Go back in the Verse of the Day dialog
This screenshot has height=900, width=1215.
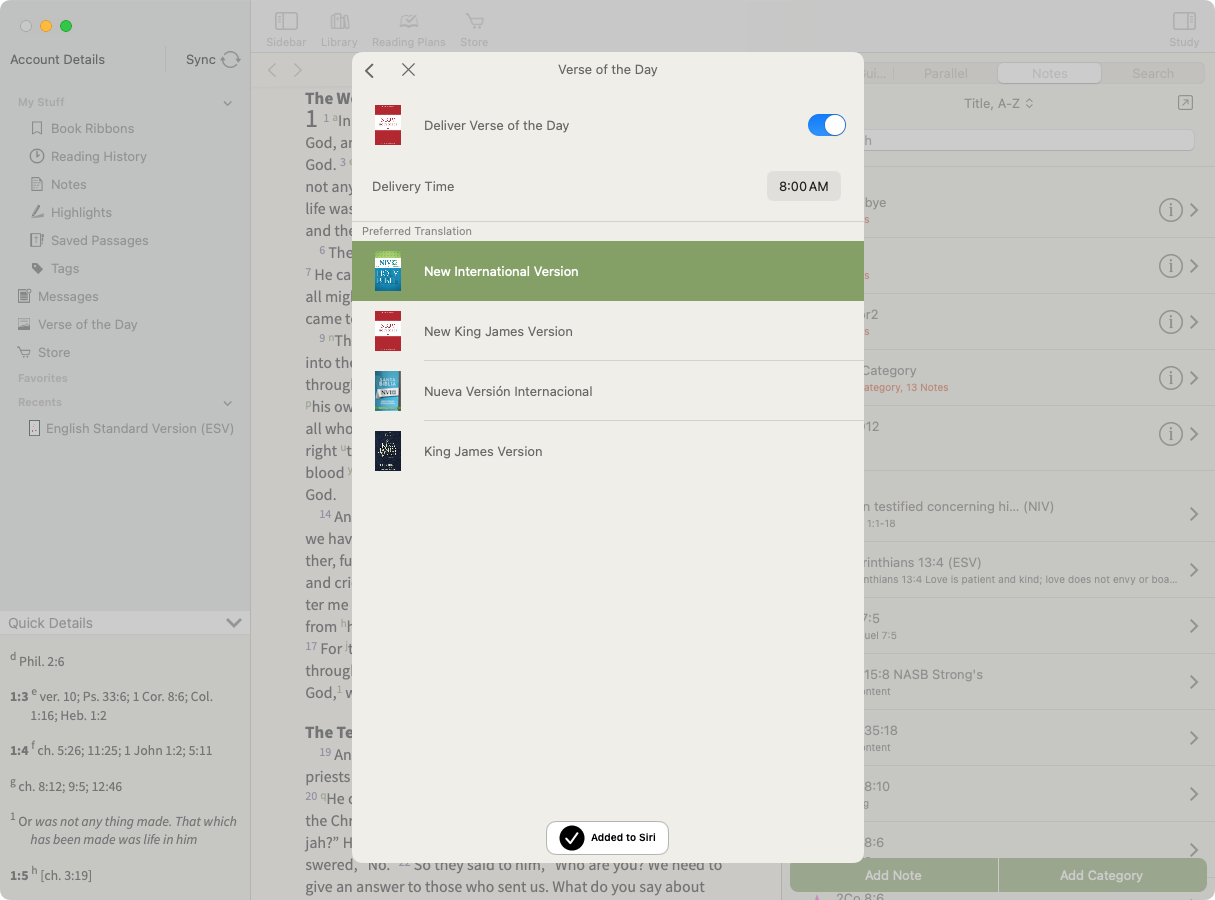369,70
